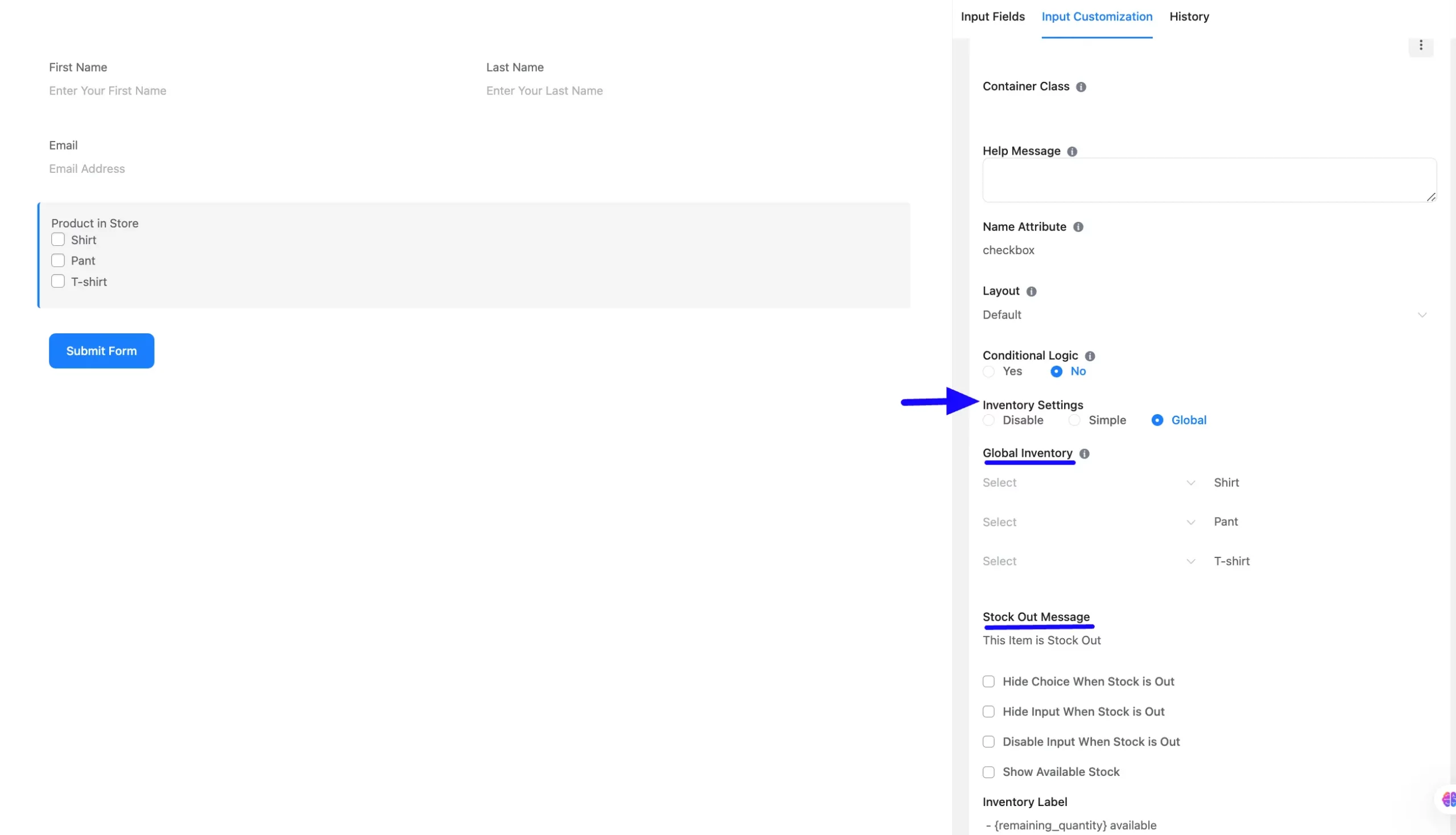Open the History tab
The height and width of the screenshot is (835, 1456).
pos(1189,16)
